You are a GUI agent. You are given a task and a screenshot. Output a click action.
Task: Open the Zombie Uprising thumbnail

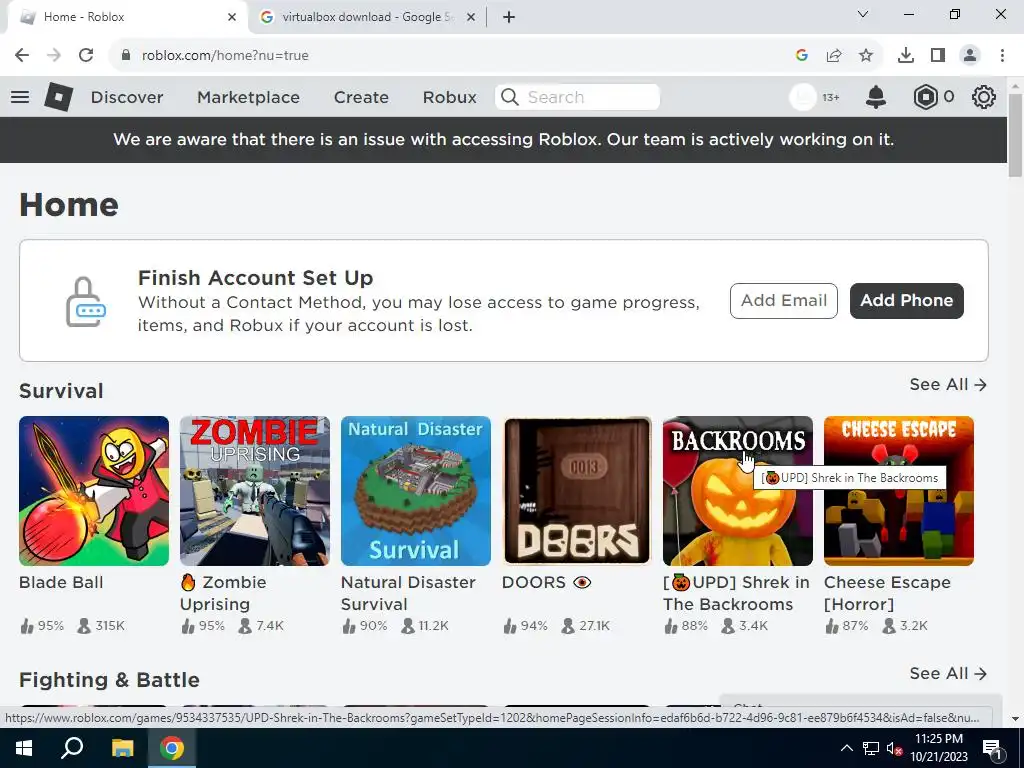point(255,490)
